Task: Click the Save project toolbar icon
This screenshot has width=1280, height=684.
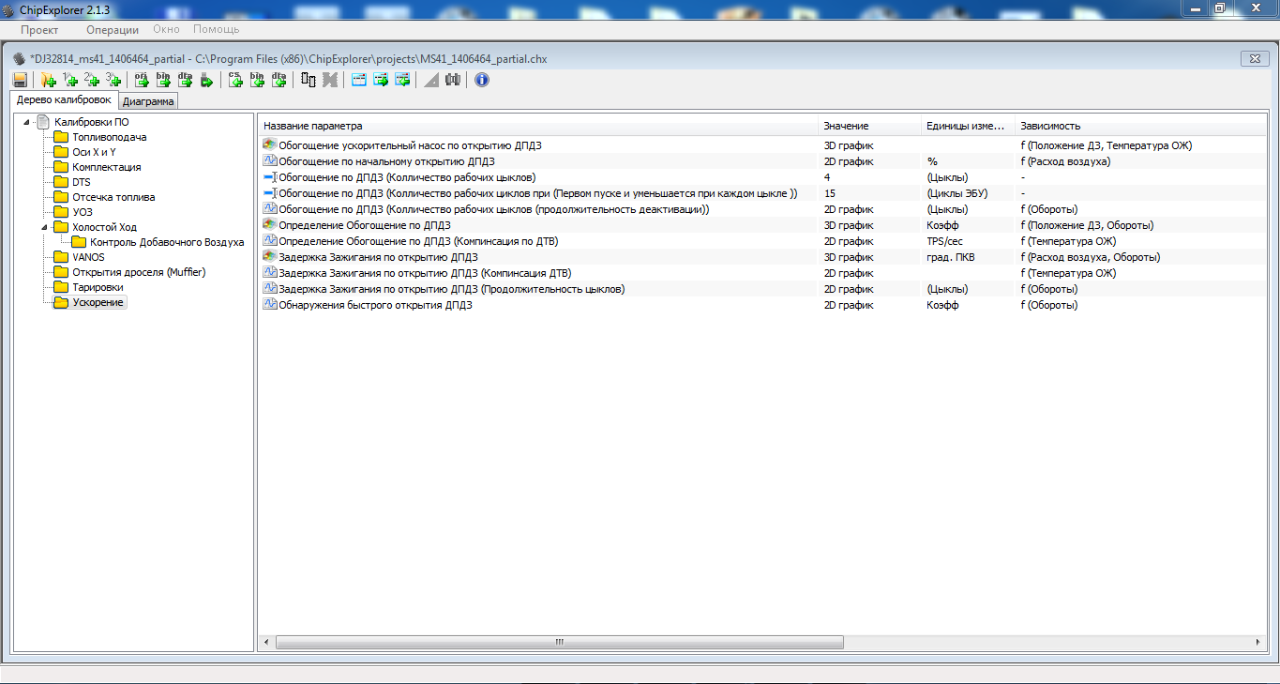Action: click(20, 80)
